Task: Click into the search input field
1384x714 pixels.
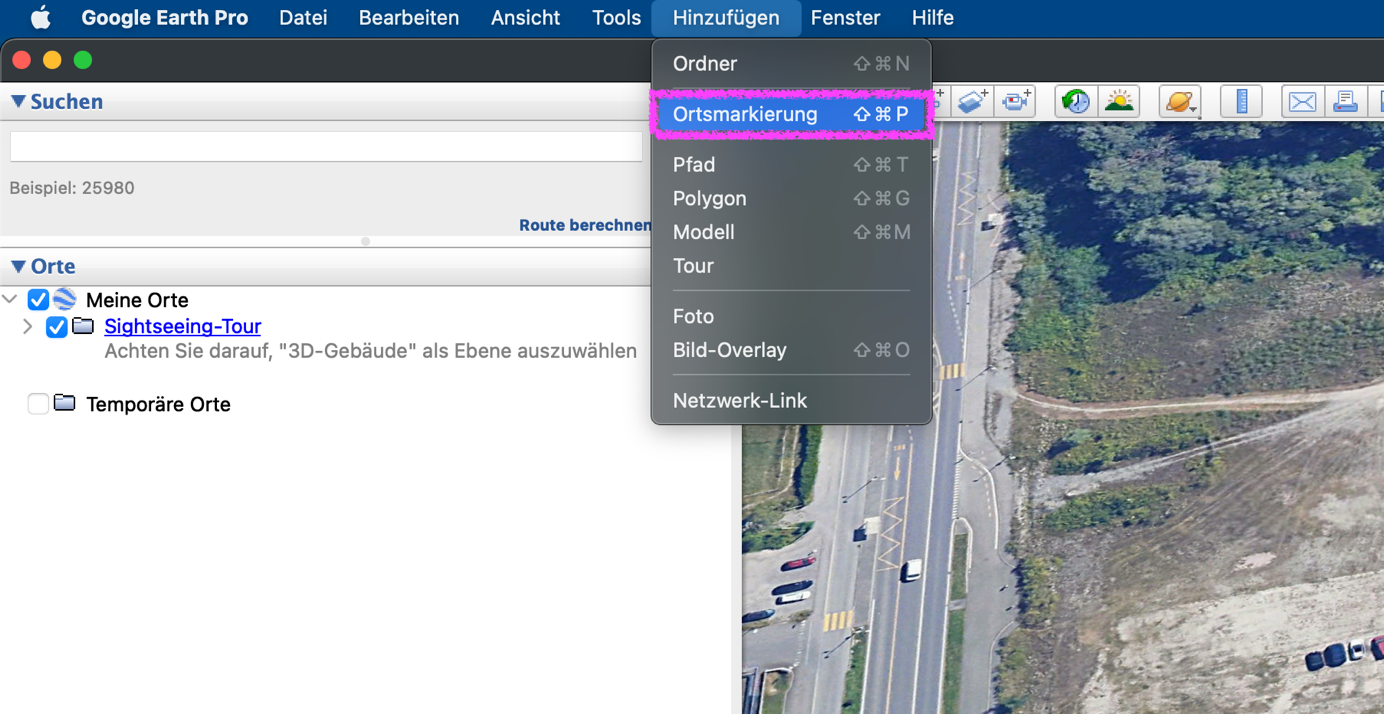Action: [x=326, y=146]
